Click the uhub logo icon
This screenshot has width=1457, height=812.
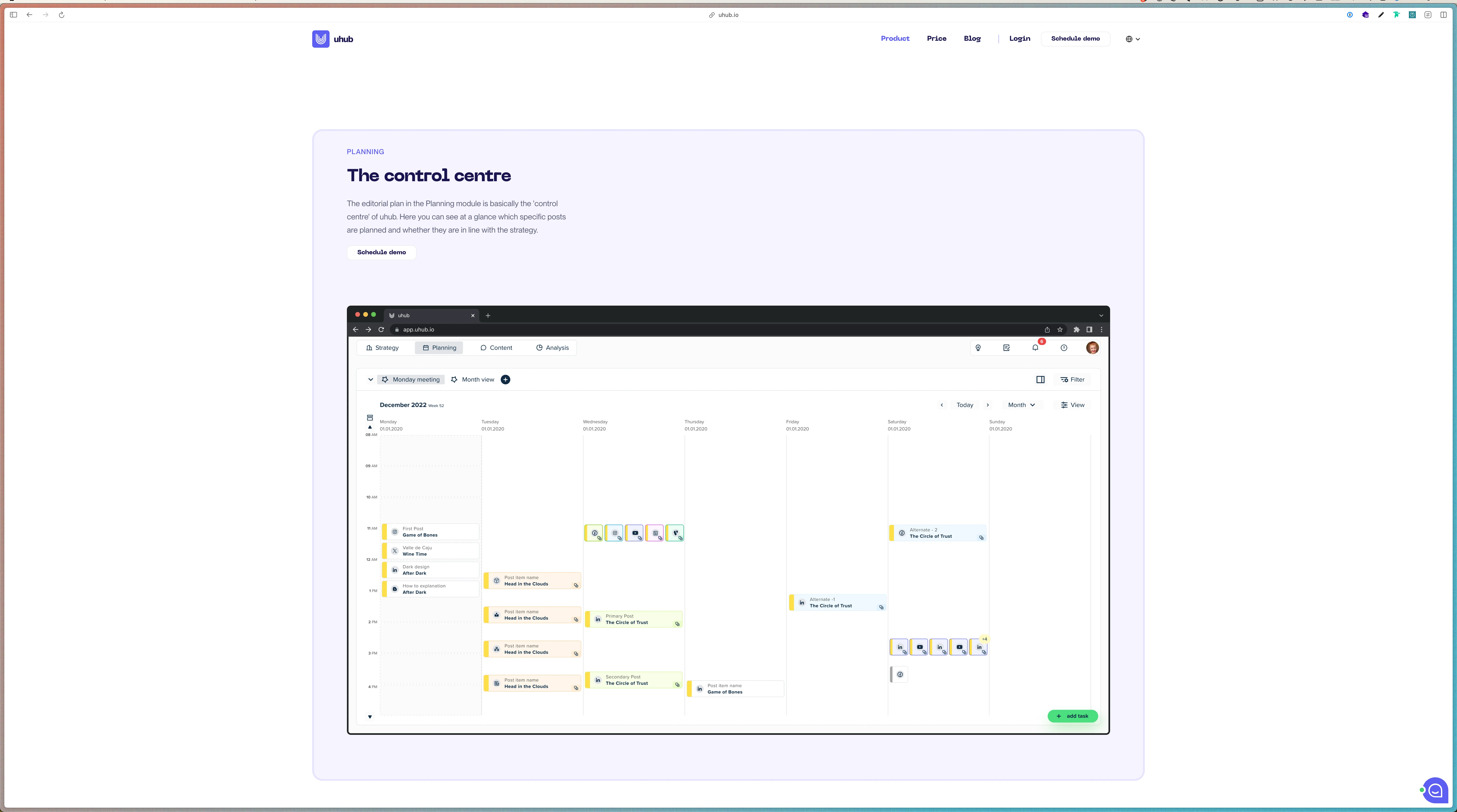pos(321,39)
